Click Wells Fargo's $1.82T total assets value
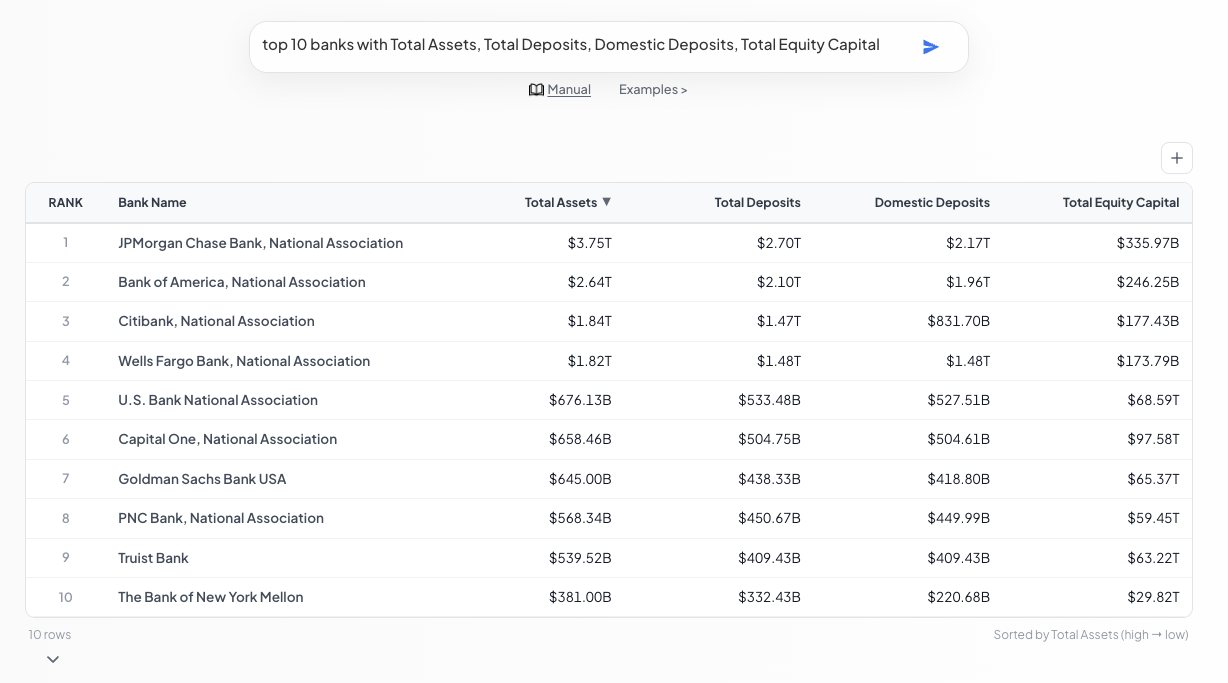1228x683 pixels. (589, 361)
